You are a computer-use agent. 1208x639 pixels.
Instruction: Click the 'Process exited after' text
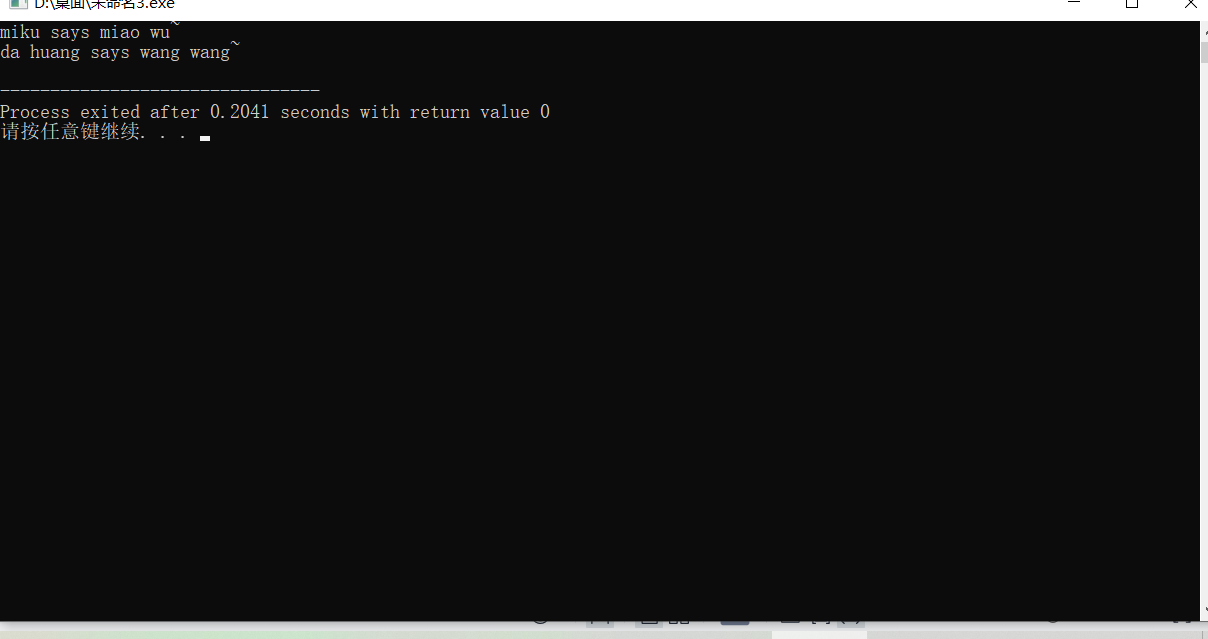coord(102,112)
